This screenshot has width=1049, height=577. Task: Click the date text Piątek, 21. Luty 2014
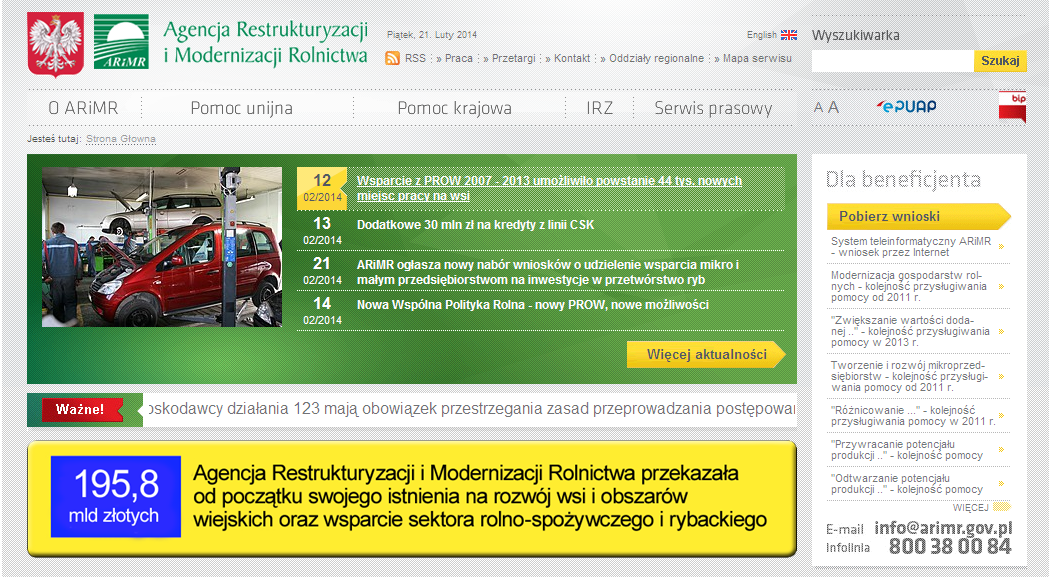coord(432,35)
